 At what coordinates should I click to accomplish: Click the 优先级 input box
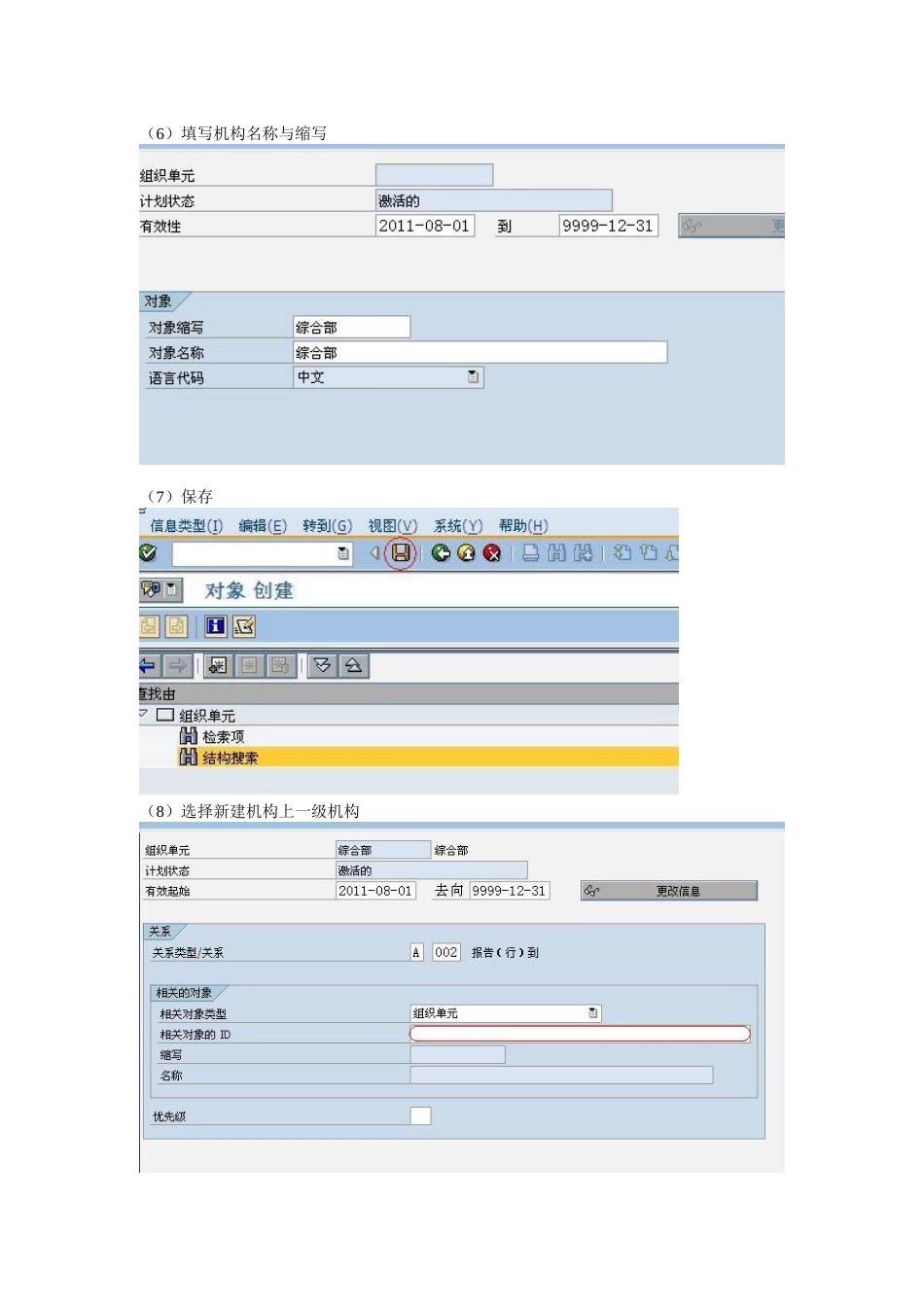point(420,1115)
